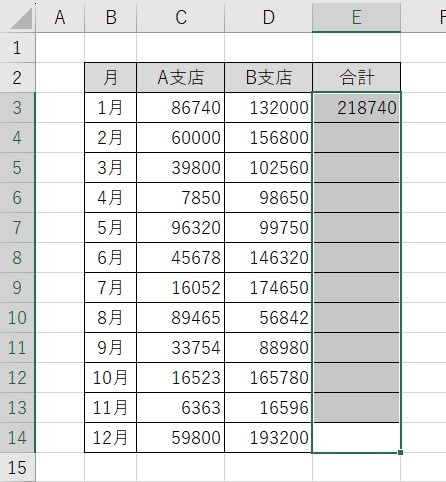Click the fill handle of the selection
This screenshot has width=446, height=482.
[x=400, y=452]
